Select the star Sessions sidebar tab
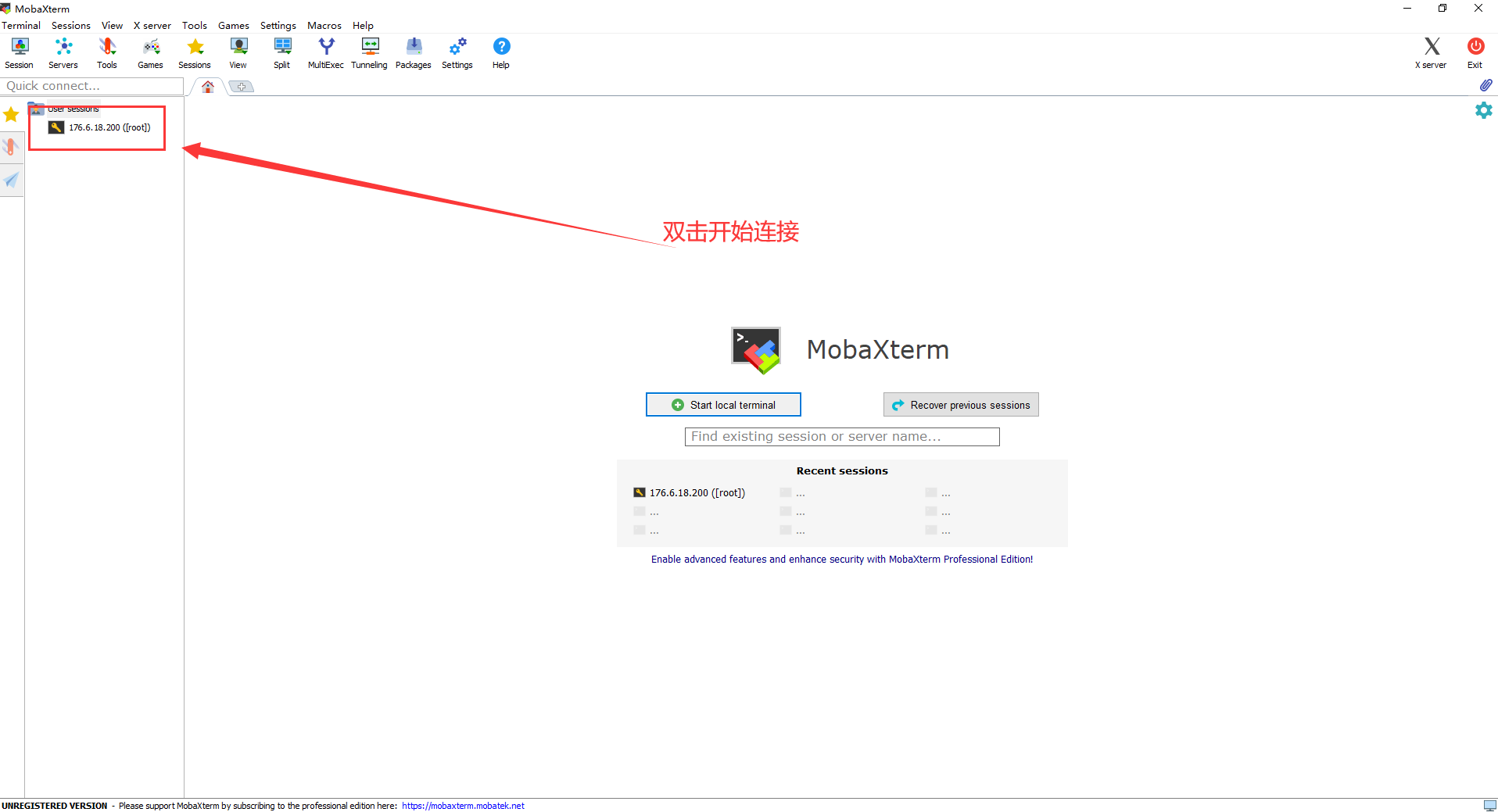Viewport: 1498px width, 812px height. click(11, 115)
